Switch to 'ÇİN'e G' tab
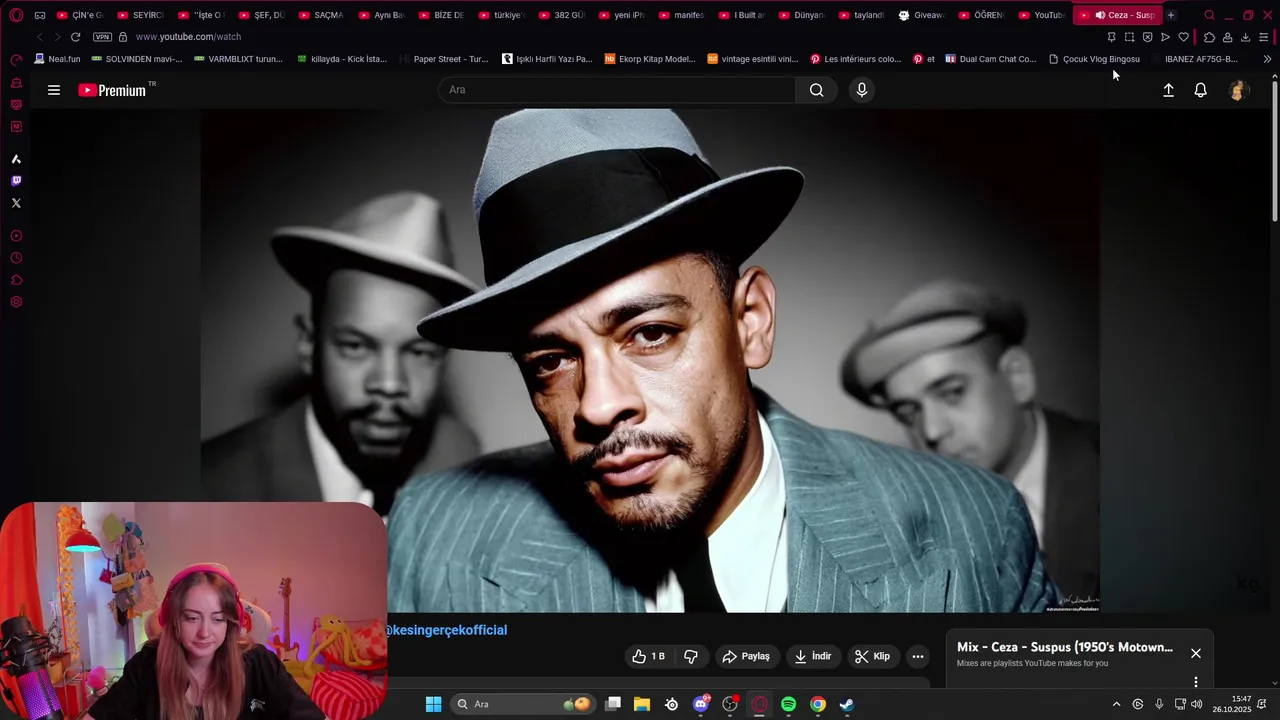Viewport: 1280px width, 720px height. point(80,15)
